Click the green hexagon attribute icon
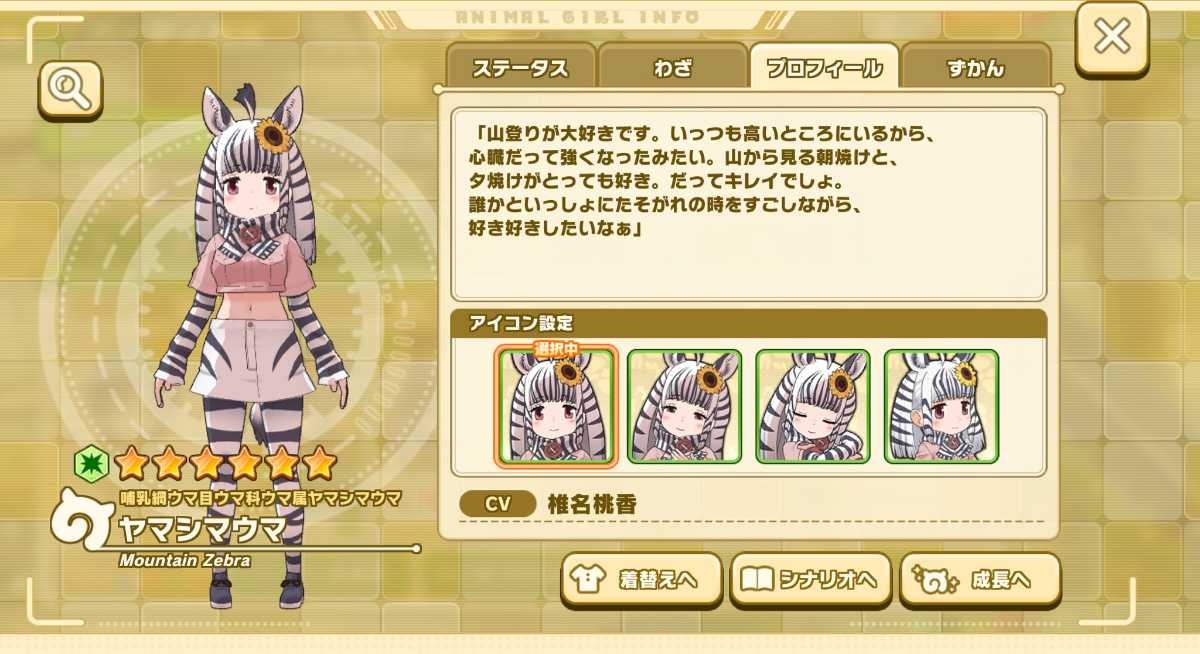This screenshot has width=1200, height=654. tap(90, 462)
